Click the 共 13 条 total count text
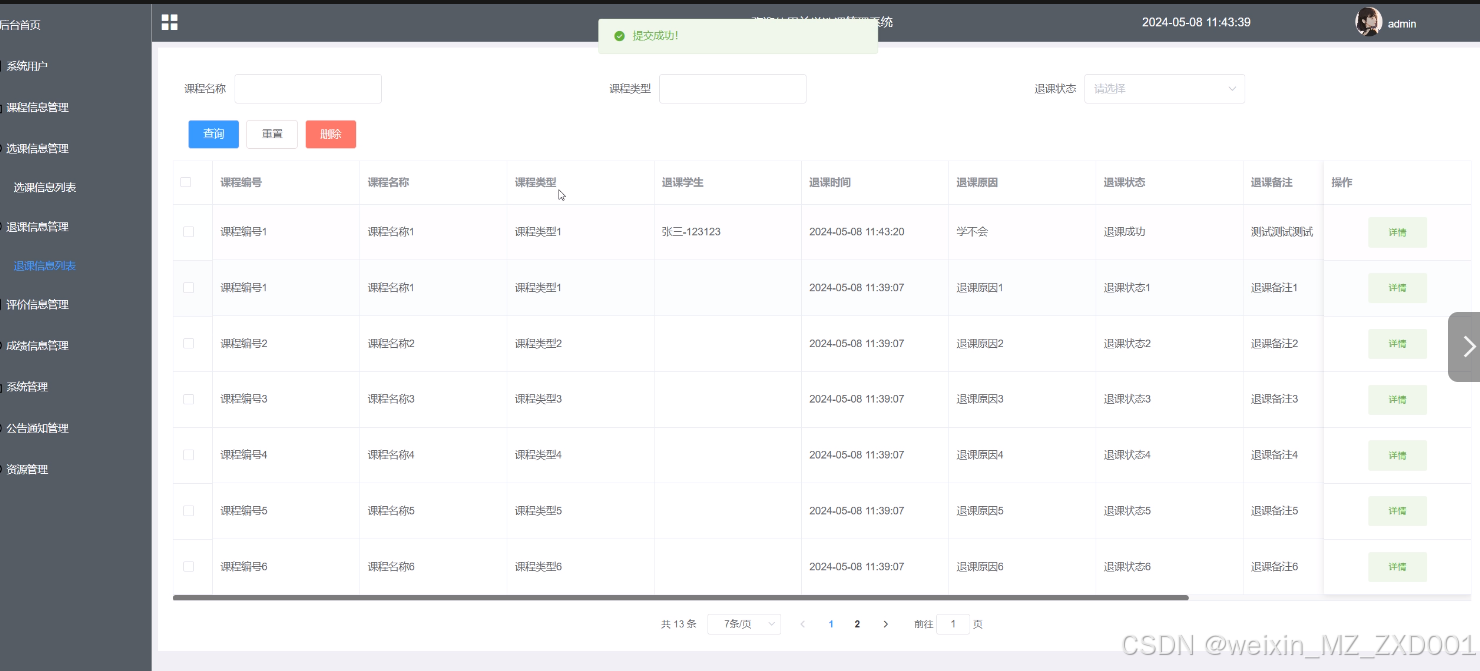The height and width of the screenshot is (671, 1480). pyautogui.click(x=679, y=624)
